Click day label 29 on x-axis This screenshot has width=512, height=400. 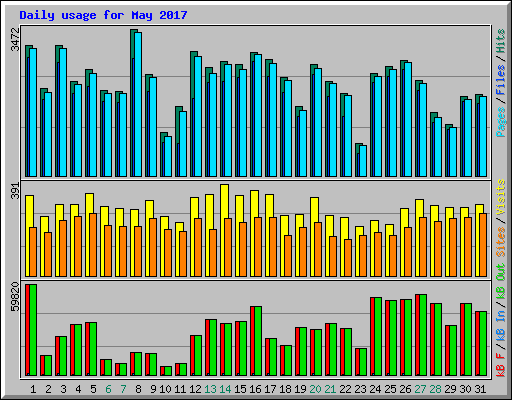tap(450, 389)
